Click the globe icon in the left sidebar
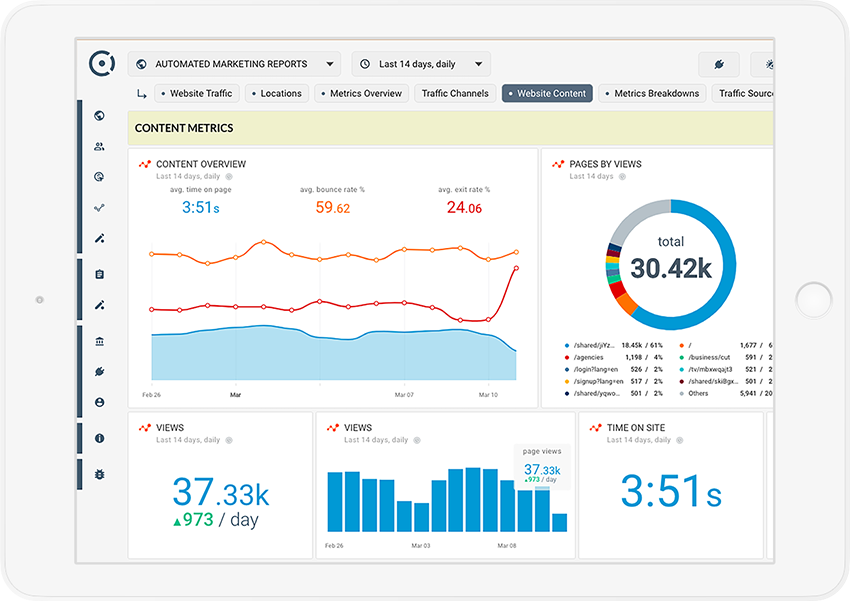The width and height of the screenshot is (850, 601). tap(99, 115)
